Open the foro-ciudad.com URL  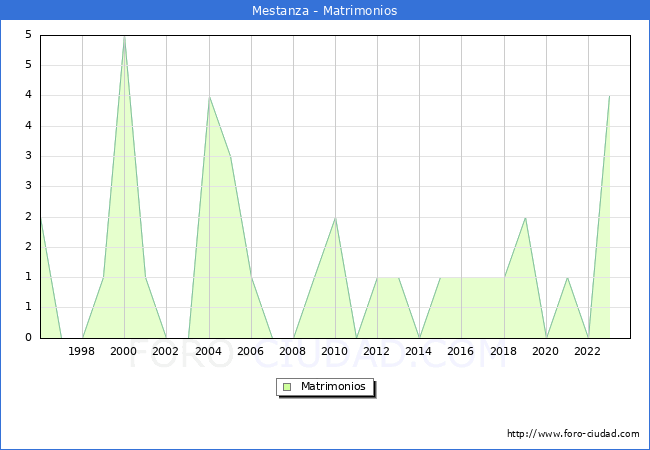click(x=573, y=434)
